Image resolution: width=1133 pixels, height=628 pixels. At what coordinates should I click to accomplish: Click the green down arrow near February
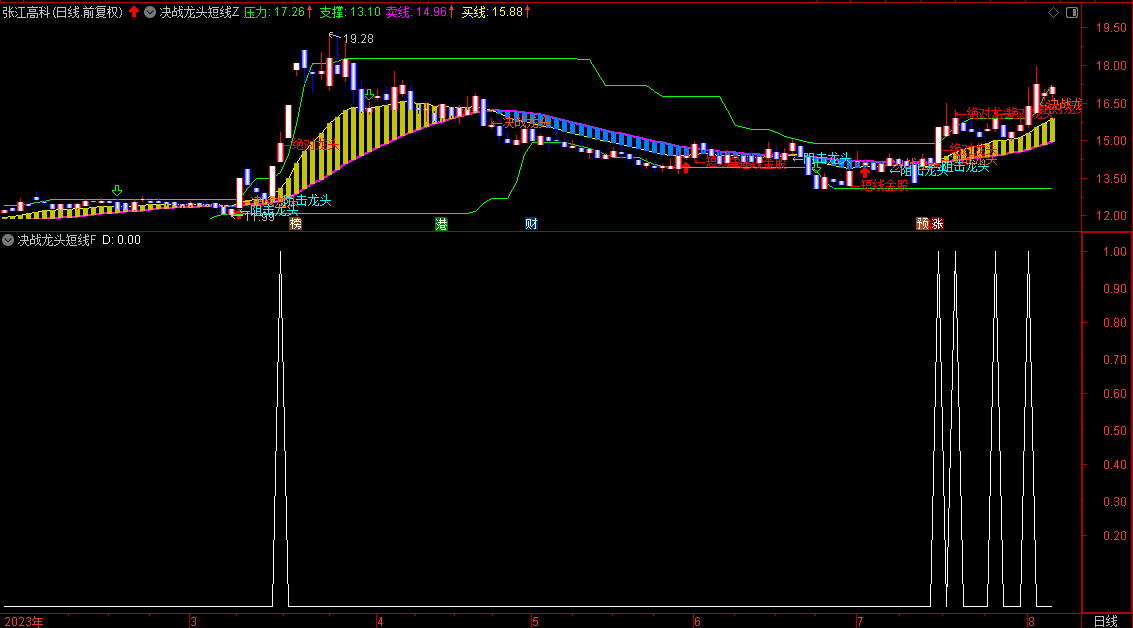click(x=117, y=190)
